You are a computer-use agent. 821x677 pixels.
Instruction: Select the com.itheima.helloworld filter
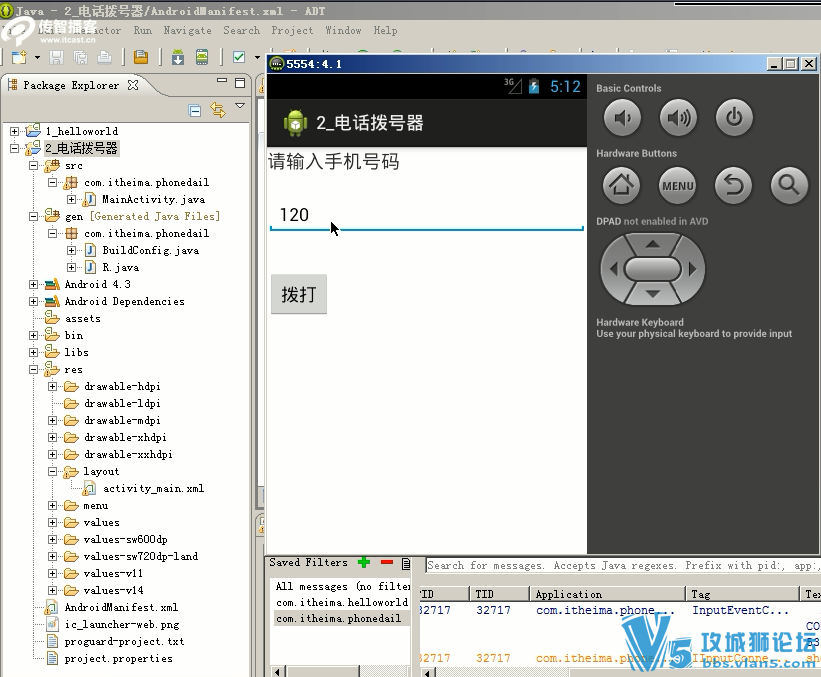341,602
